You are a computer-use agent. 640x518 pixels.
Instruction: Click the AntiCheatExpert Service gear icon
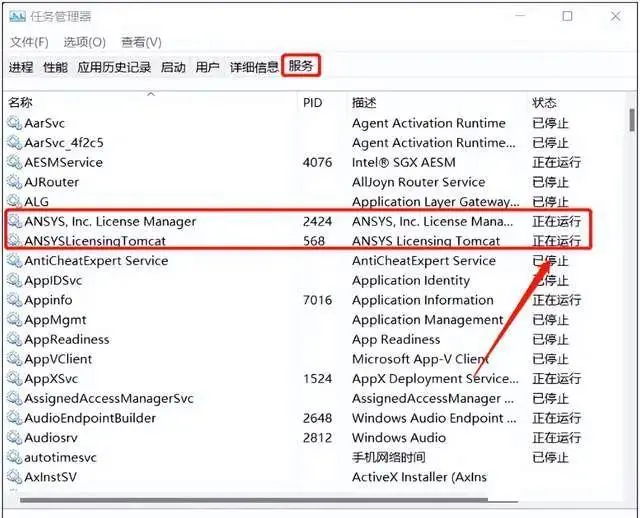click(x=14, y=260)
